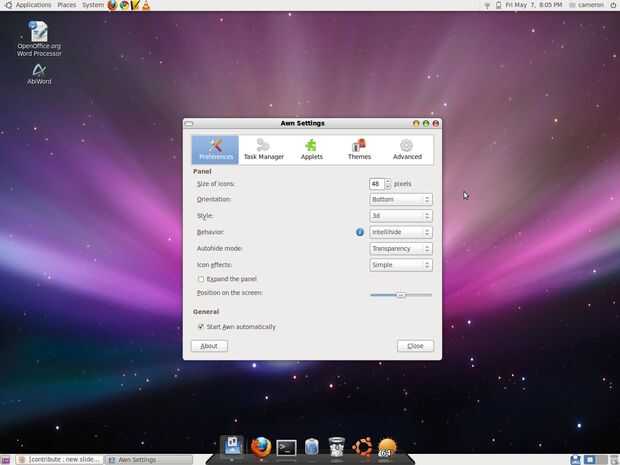
Task: Click the Ubuntu logo dock icon
Action: pyautogui.click(x=362, y=447)
